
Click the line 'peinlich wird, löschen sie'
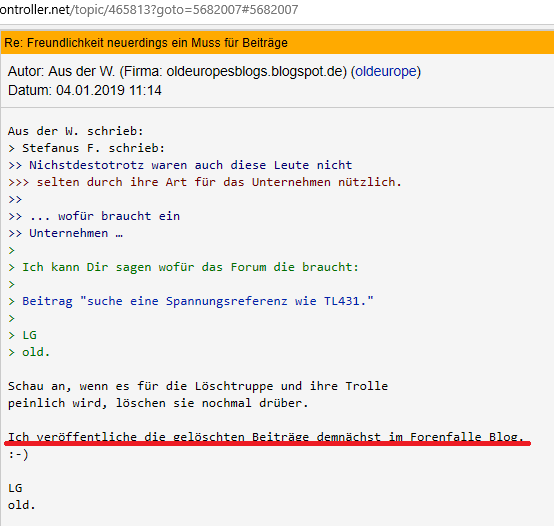[158, 403]
